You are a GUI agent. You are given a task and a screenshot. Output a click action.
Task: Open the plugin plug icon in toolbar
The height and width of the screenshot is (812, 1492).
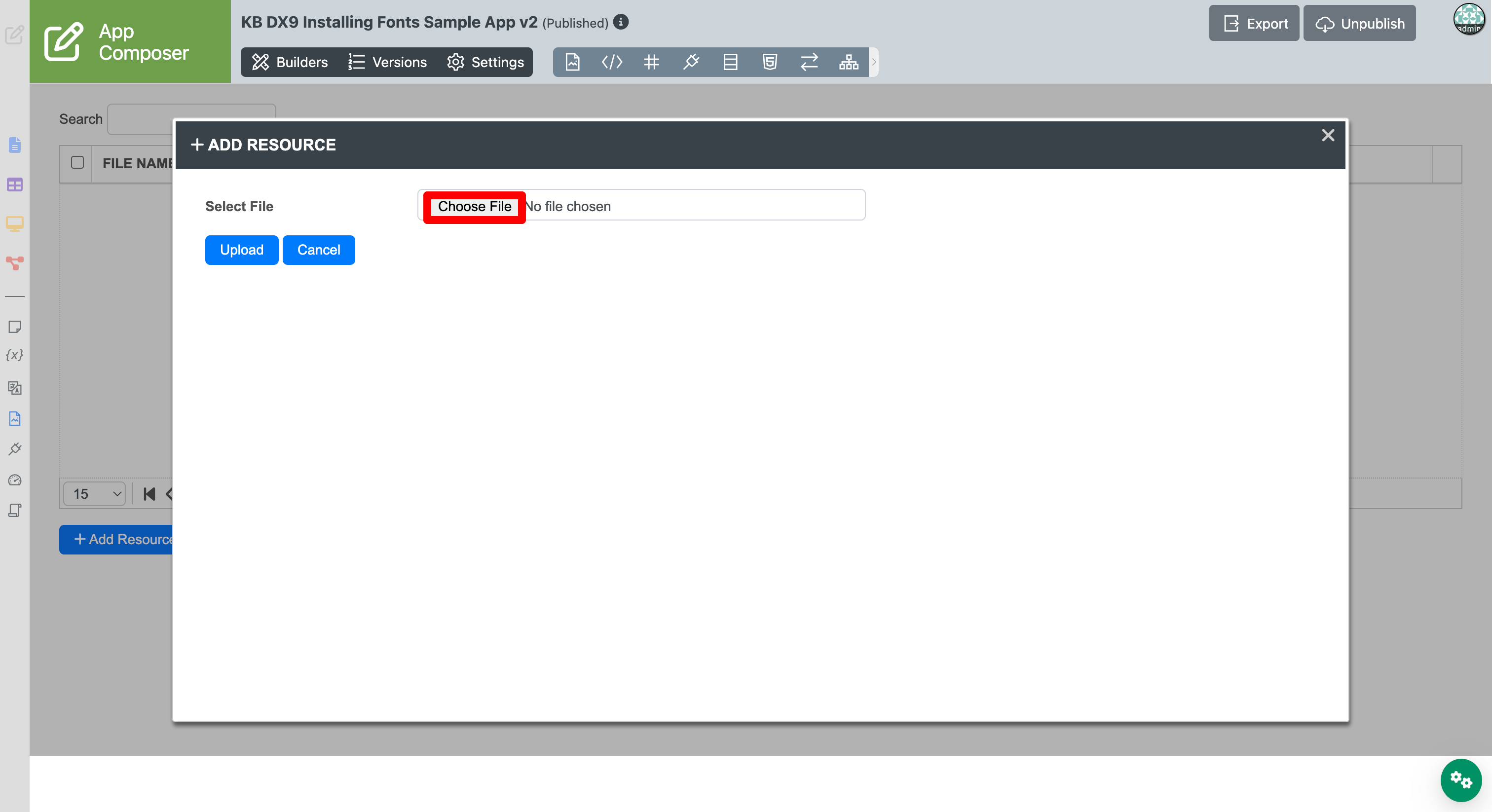coord(691,62)
